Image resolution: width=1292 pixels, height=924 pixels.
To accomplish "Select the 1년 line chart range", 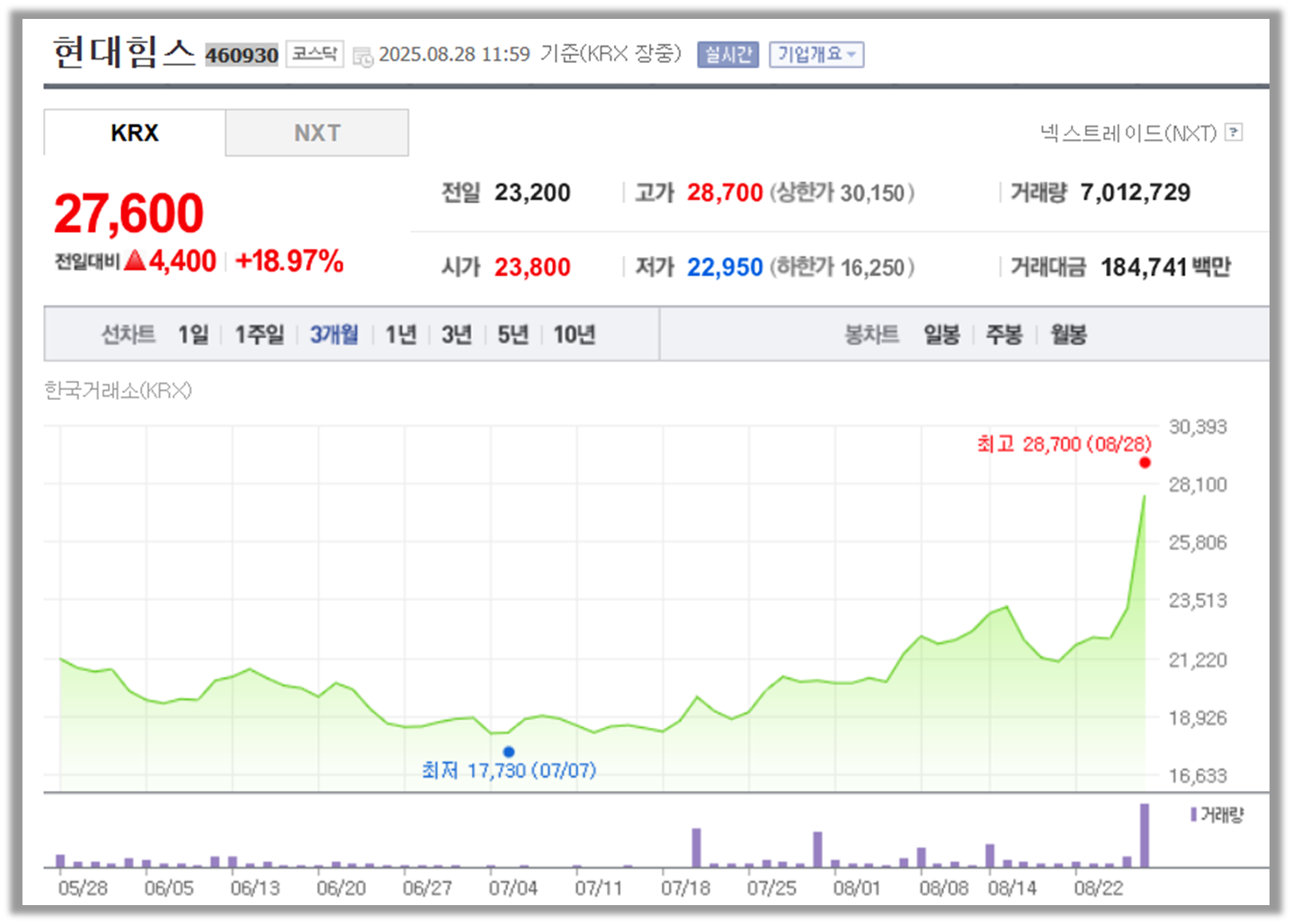I will [x=401, y=334].
